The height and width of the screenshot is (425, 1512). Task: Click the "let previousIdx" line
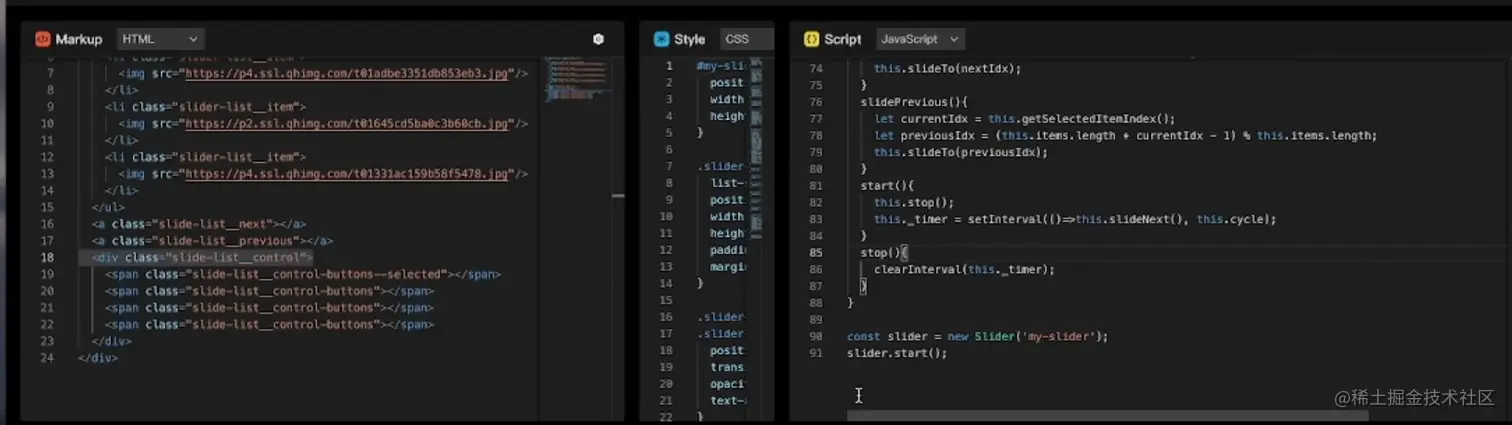click(x=1125, y=135)
